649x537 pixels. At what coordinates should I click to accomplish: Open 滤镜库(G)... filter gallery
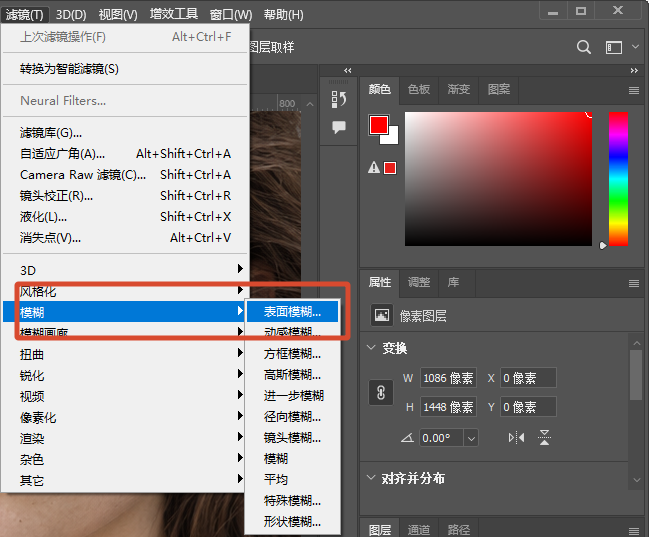(125, 133)
